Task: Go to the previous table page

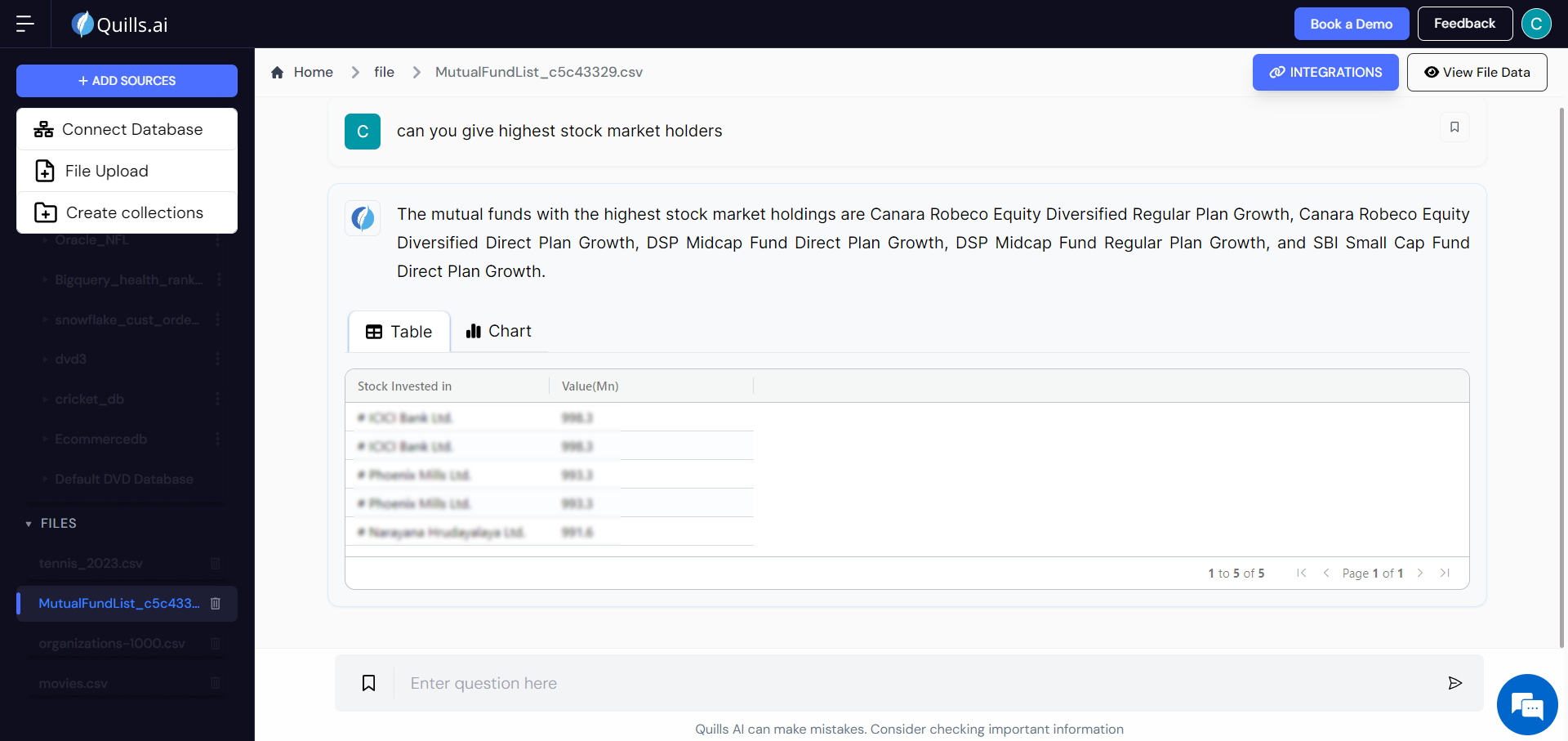Action: point(1326,573)
